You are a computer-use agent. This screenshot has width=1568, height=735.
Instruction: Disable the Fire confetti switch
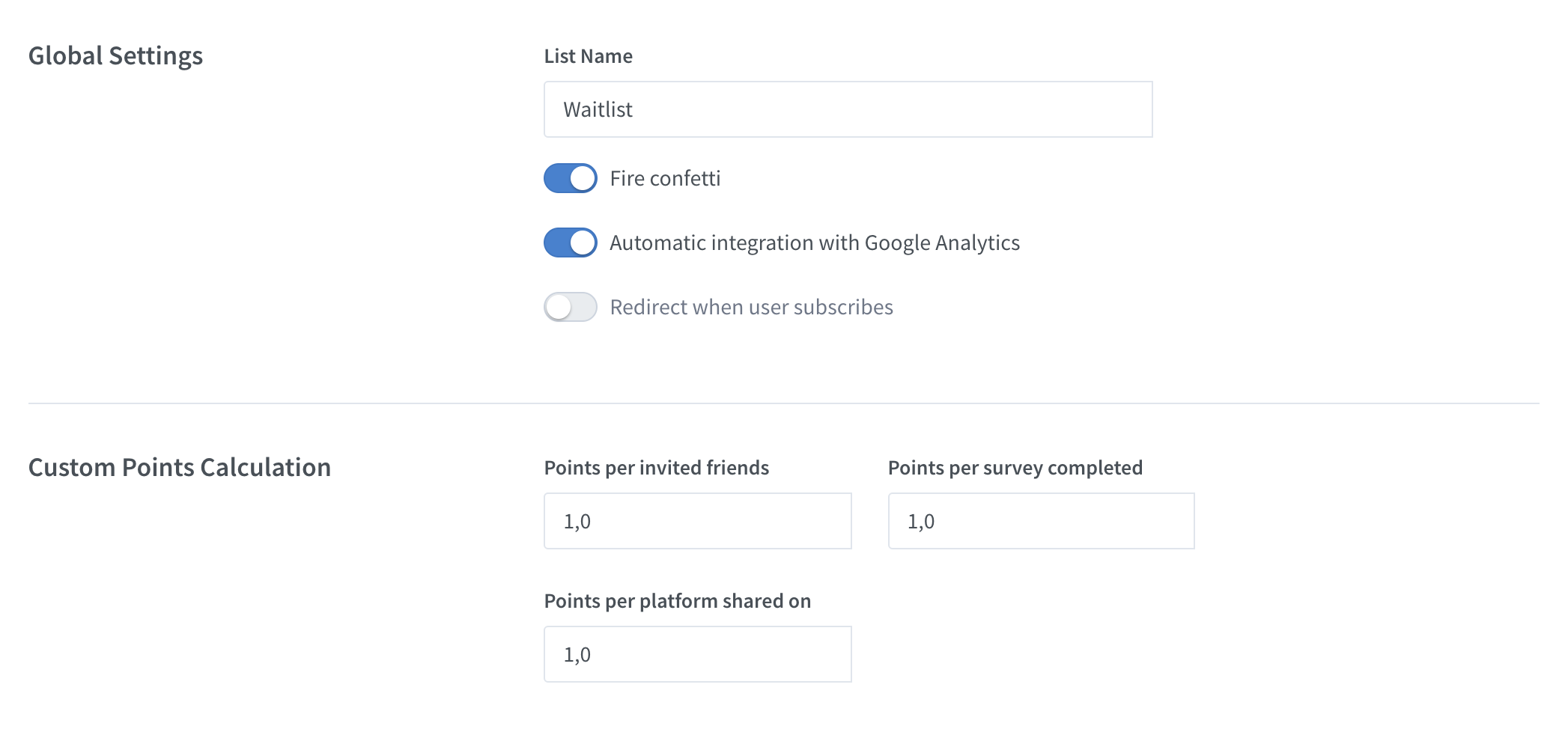point(571,178)
